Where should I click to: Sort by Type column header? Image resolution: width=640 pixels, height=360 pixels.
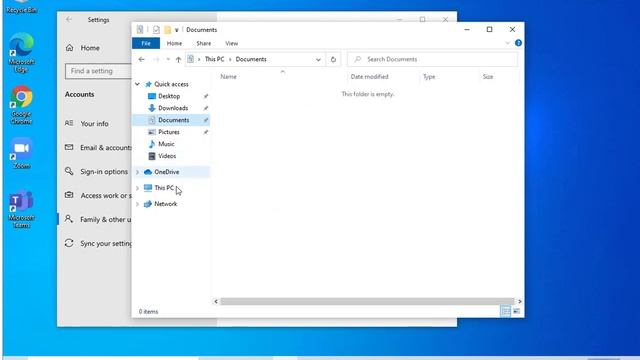(429, 77)
